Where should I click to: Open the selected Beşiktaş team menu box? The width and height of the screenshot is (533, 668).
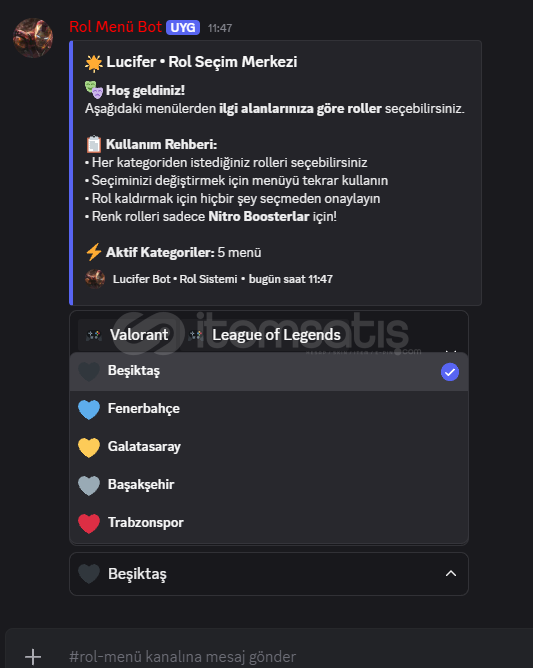tap(269, 574)
